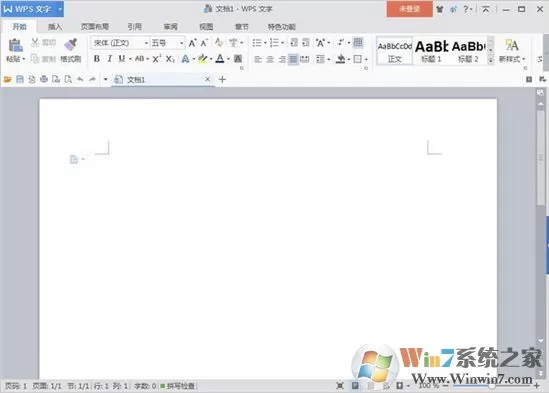
Task: Switch to the 插入 ribbon tab
Action: click(x=55, y=27)
